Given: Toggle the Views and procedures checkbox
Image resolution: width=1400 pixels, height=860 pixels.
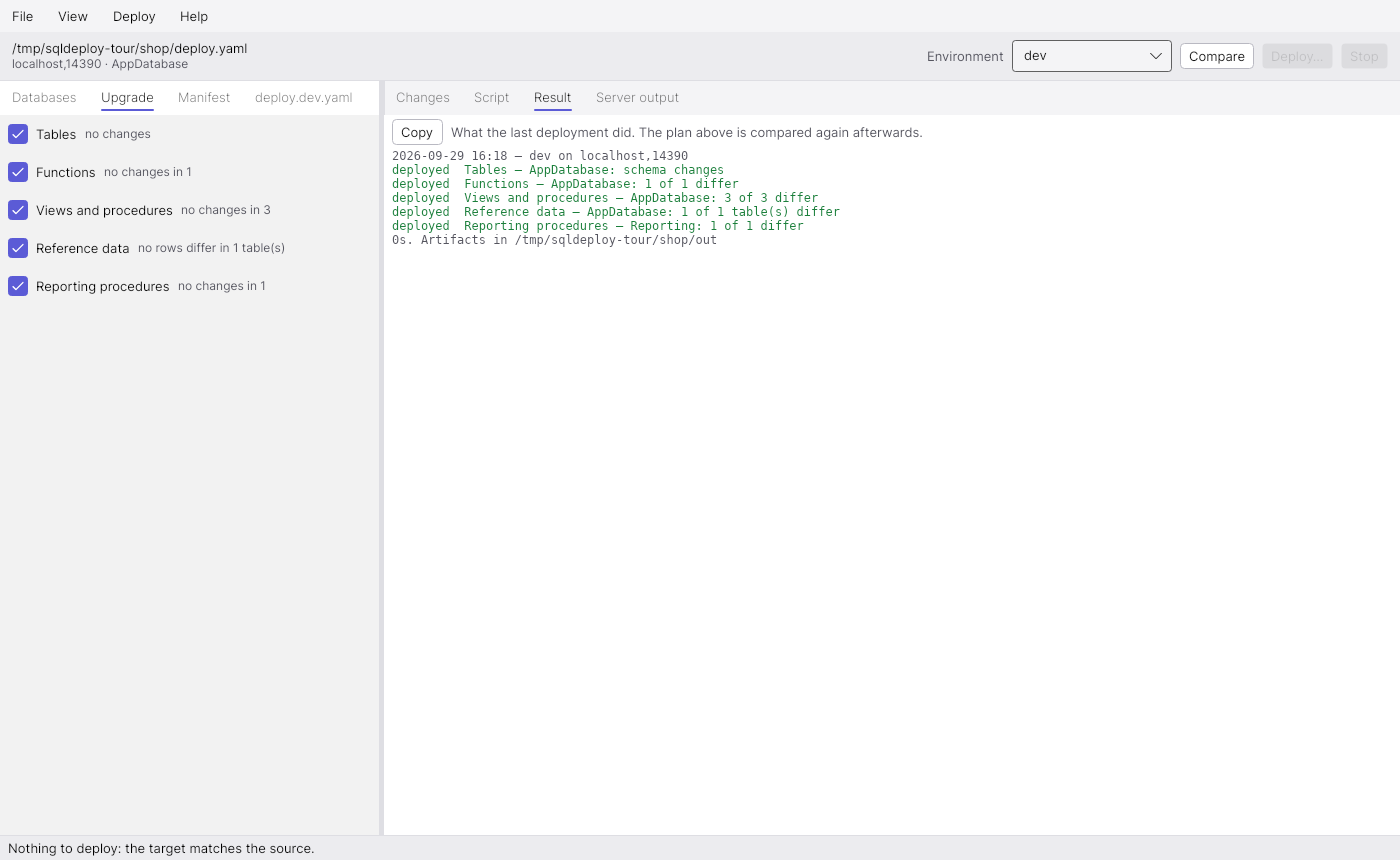Looking at the screenshot, I should 18,210.
